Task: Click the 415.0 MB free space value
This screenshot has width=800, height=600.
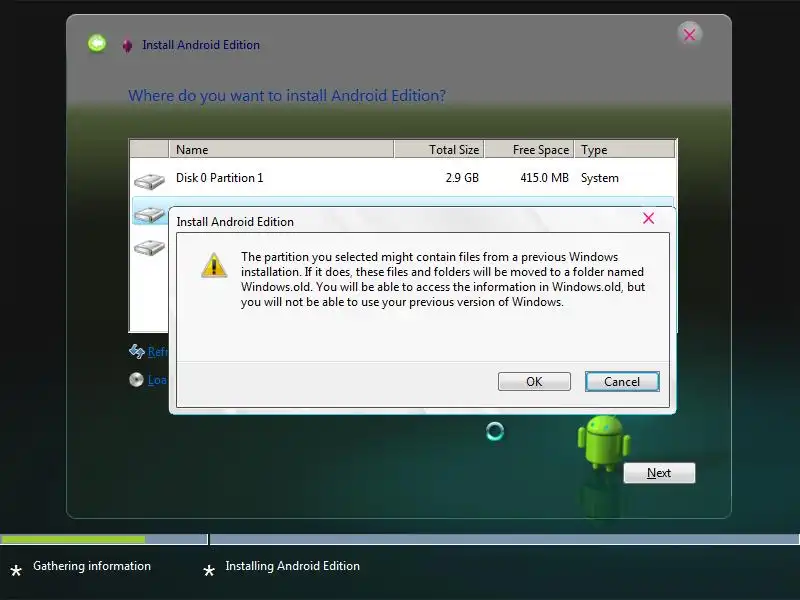Action: (544, 178)
